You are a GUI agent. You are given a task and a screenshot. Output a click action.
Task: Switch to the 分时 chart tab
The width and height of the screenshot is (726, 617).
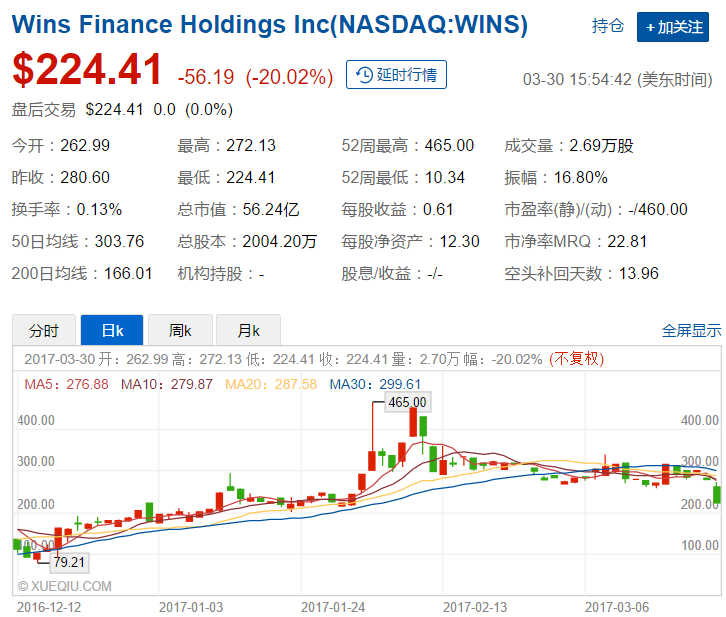44,330
